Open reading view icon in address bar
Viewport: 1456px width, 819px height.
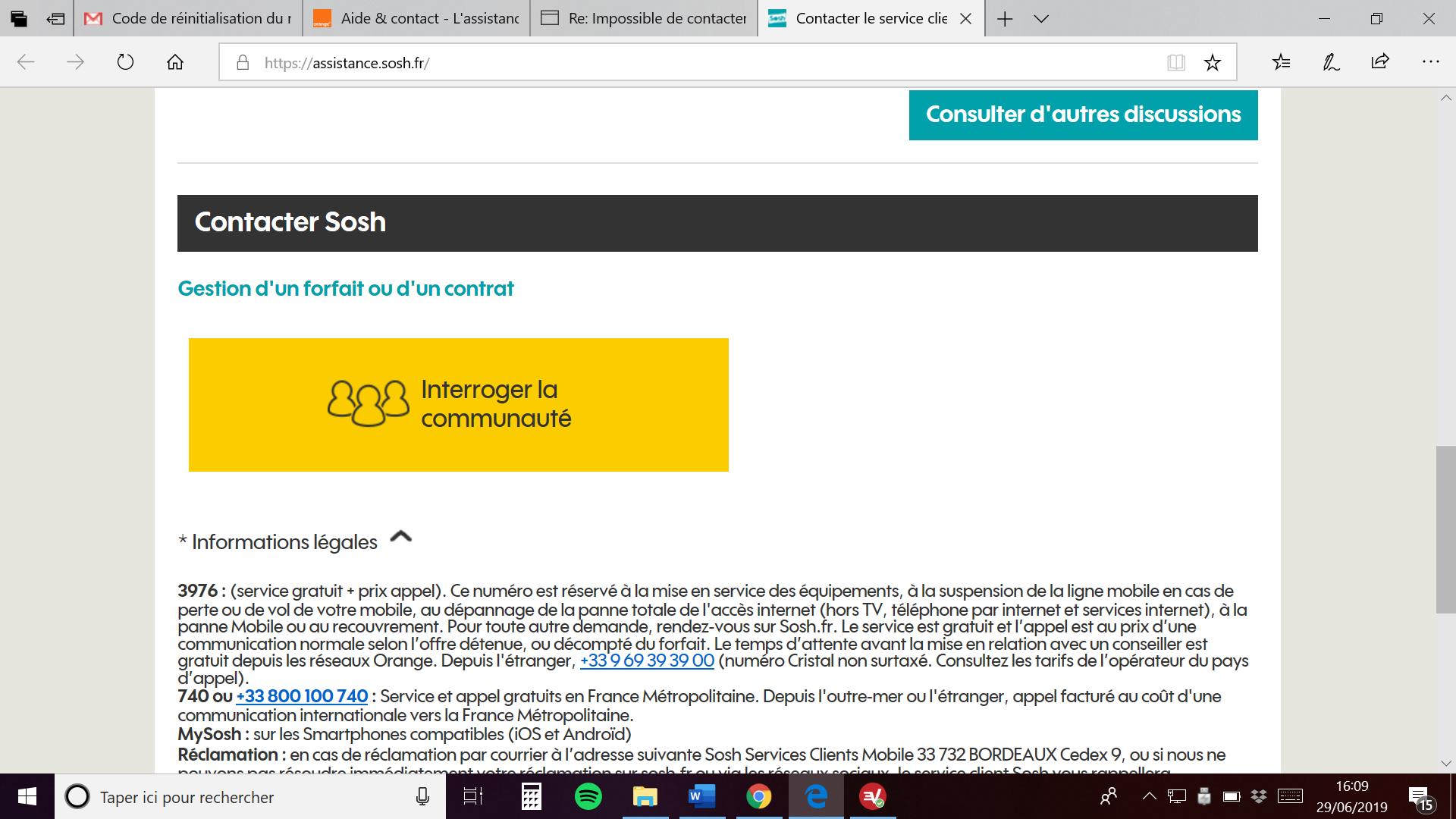tap(1176, 63)
